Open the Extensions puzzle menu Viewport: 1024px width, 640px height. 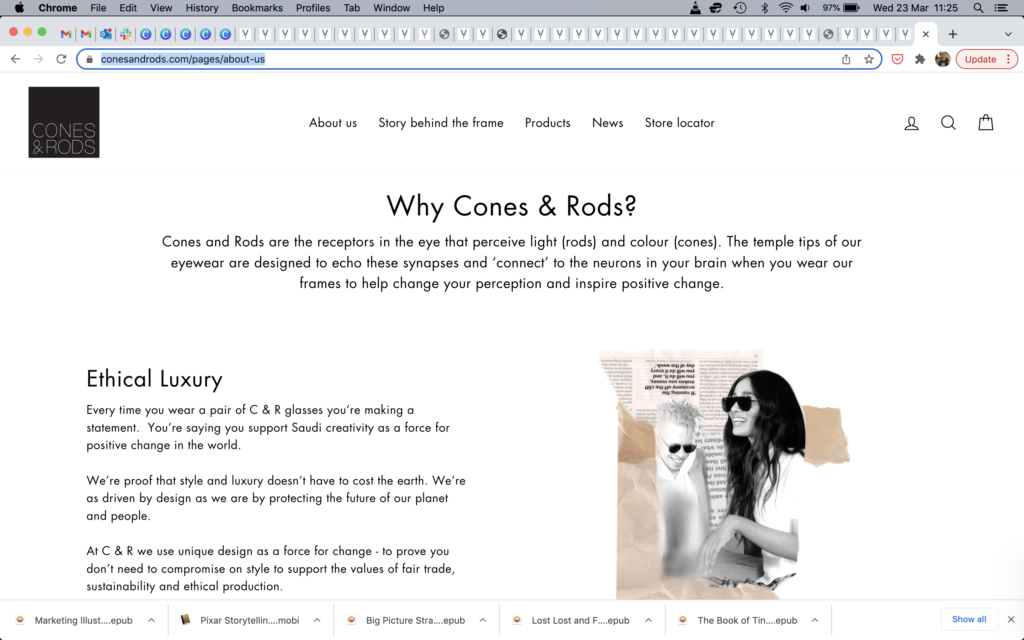pyautogui.click(x=920, y=59)
